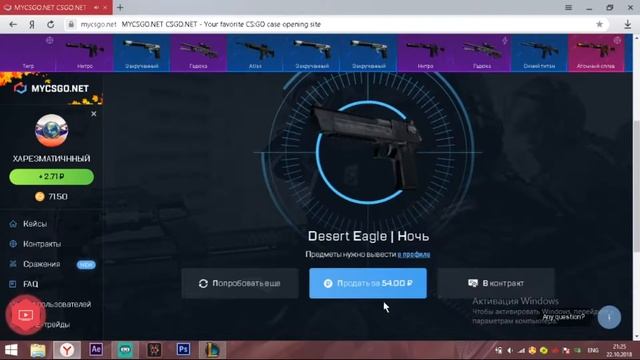Open Сражения in the sidebar
640x360 pixels.
point(42,264)
